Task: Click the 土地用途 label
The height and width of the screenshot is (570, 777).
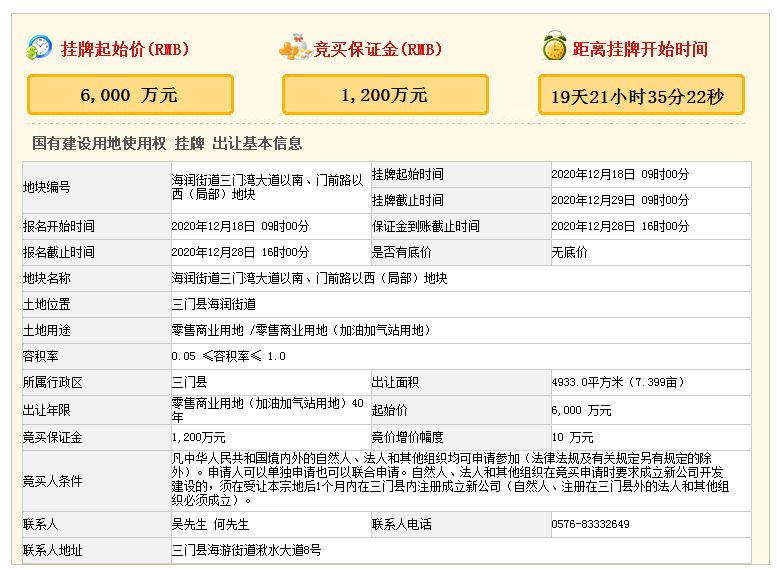Action: pos(47,331)
